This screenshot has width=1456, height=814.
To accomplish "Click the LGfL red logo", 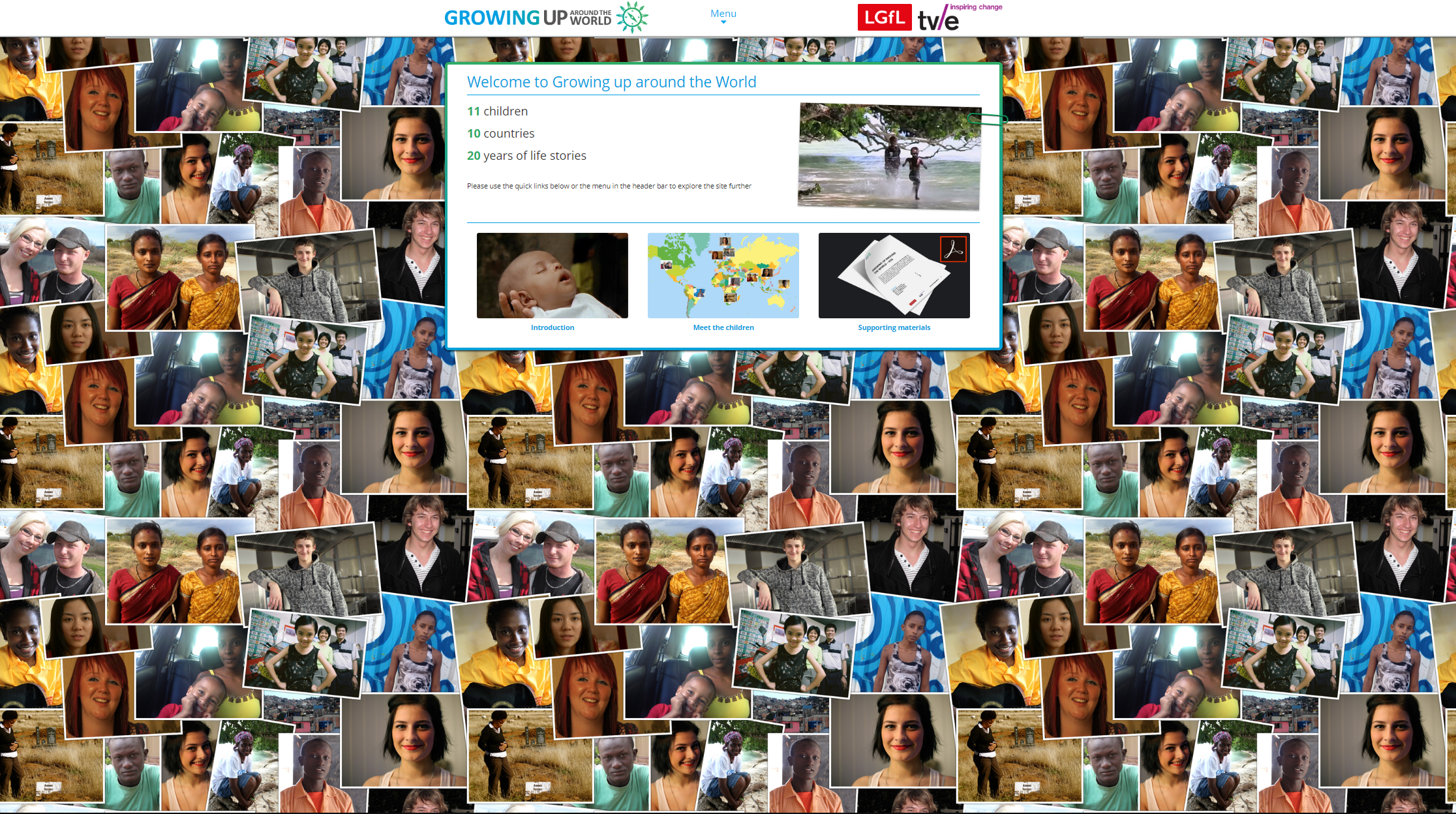I will tap(884, 18).
